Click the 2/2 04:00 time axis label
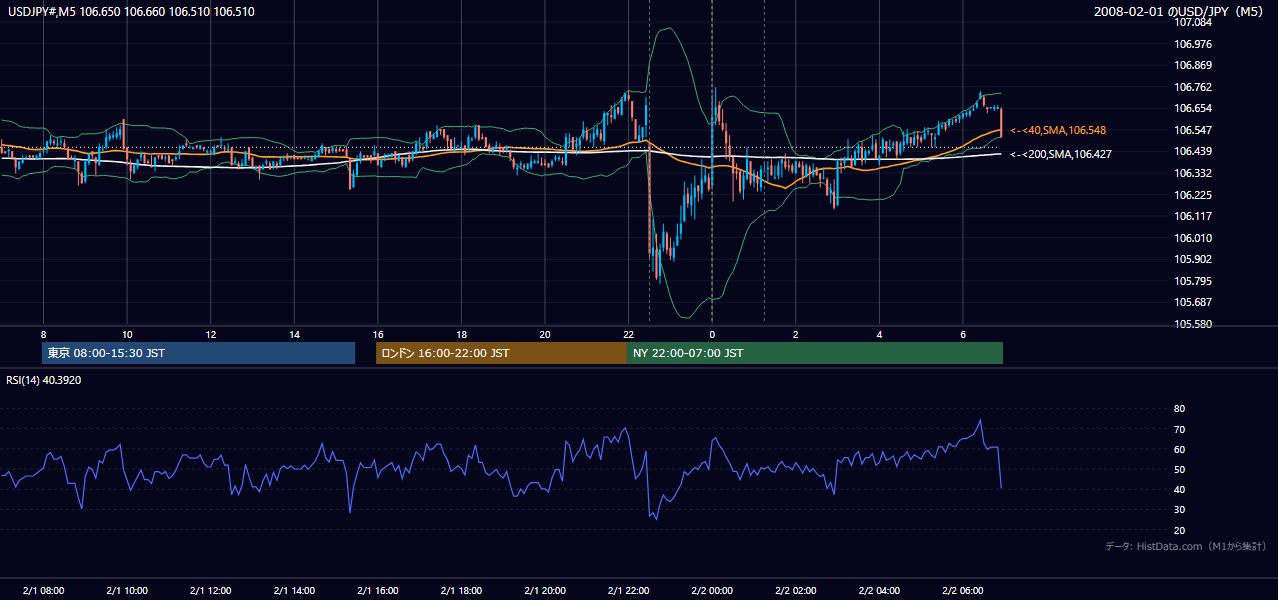1278x600 pixels. (x=879, y=590)
